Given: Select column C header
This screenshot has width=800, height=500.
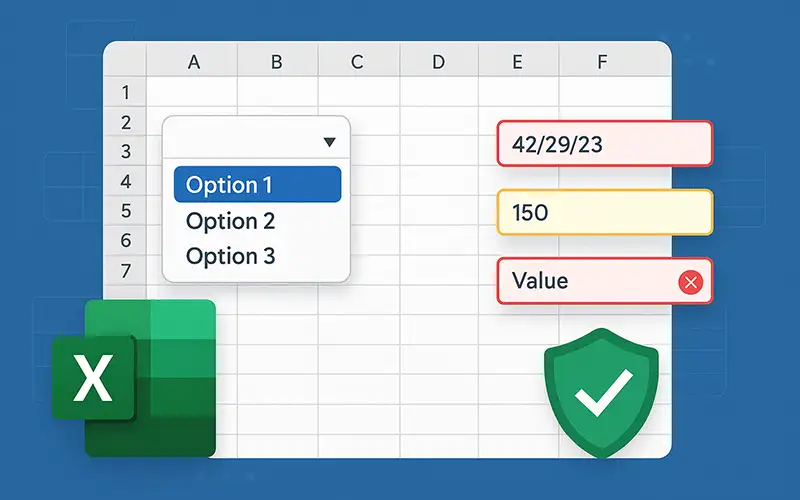Looking at the screenshot, I should coord(357,62).
